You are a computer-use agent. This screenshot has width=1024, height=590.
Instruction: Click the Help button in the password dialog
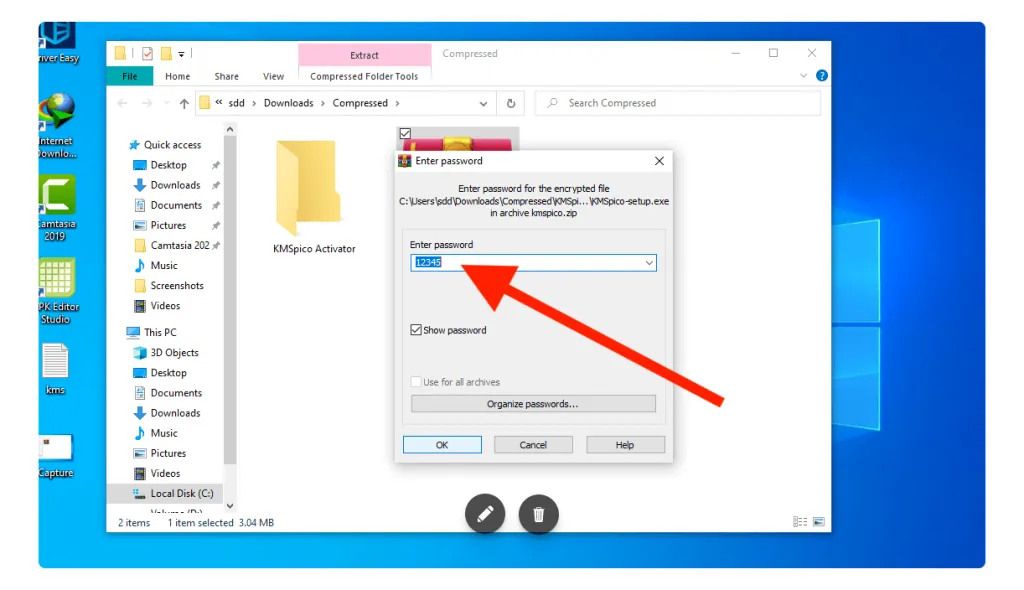coord(625,445)
